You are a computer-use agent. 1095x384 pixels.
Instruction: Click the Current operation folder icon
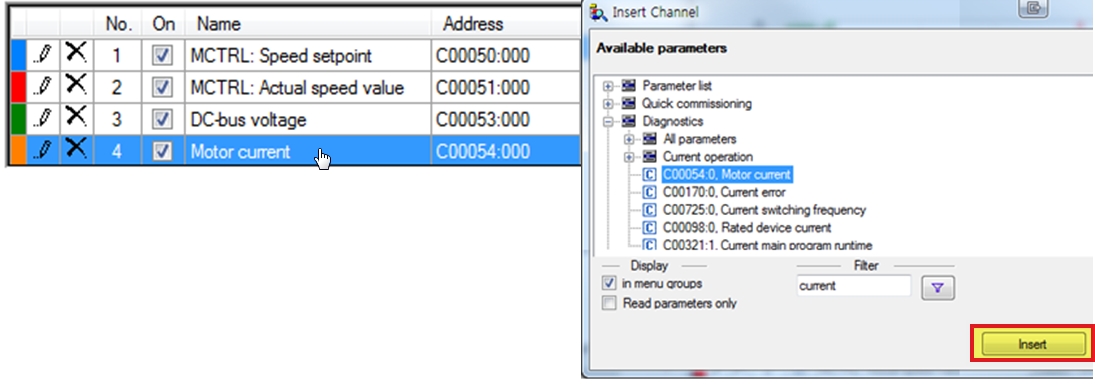pyautogui.click(x=649, y=157)
